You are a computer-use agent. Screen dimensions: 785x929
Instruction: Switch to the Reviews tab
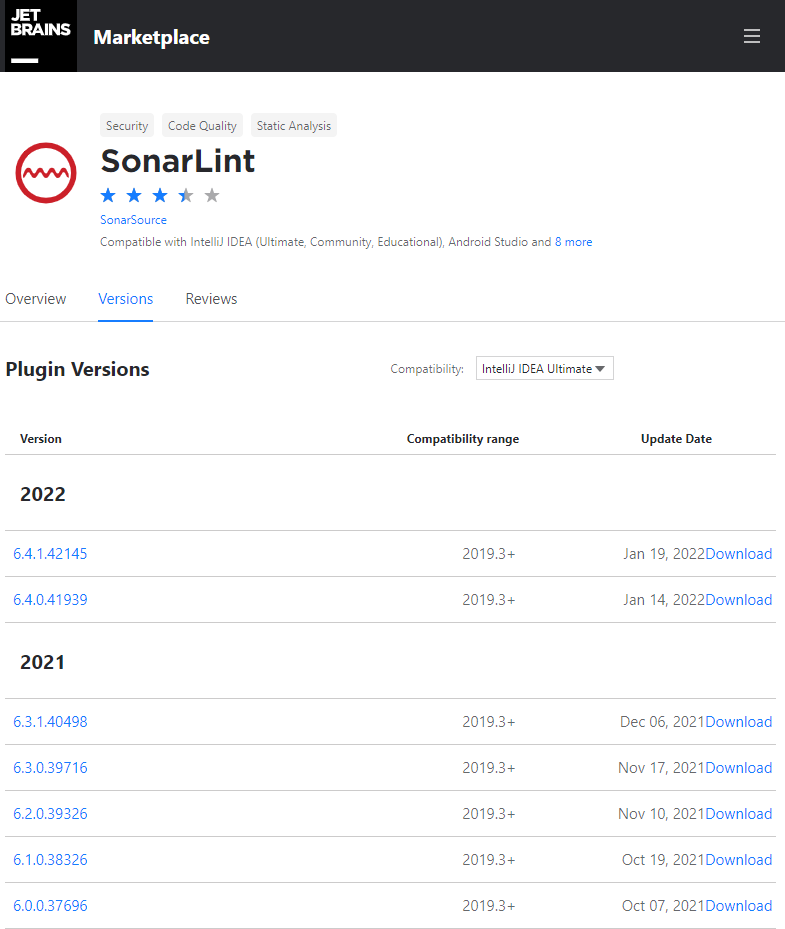tap(211, 298)
